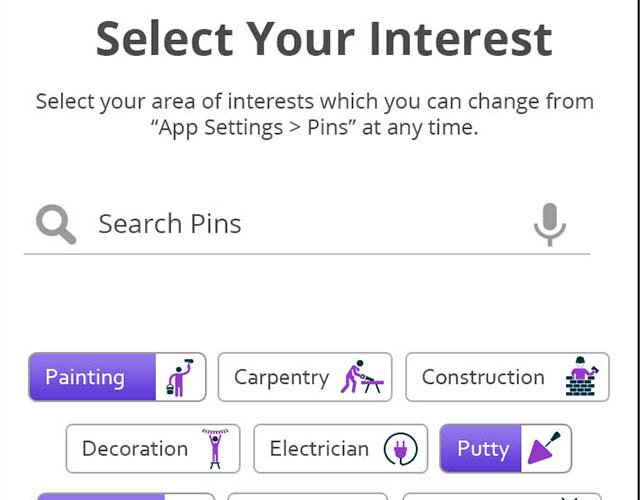640x500 pixels.
Task: Click the magnifying glass search icon
Action: 56,224
